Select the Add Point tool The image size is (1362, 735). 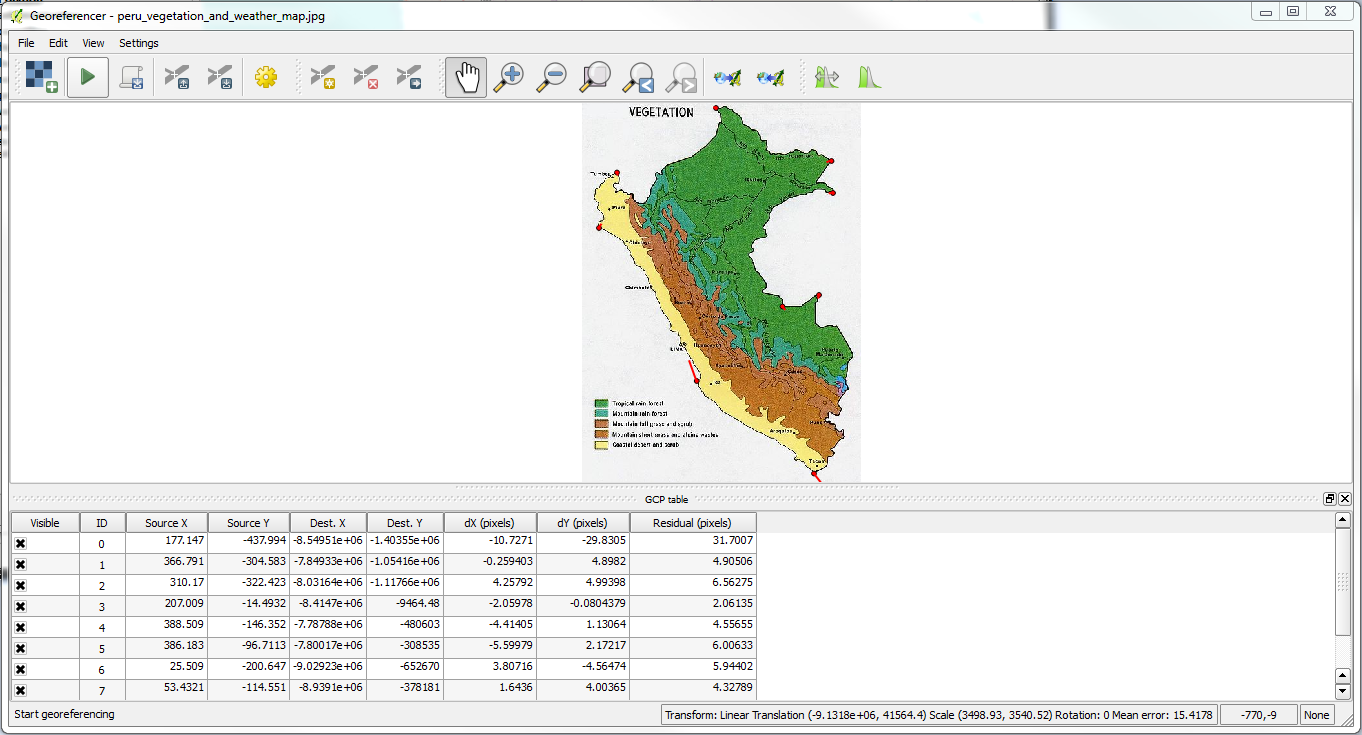tap(322, 77)
